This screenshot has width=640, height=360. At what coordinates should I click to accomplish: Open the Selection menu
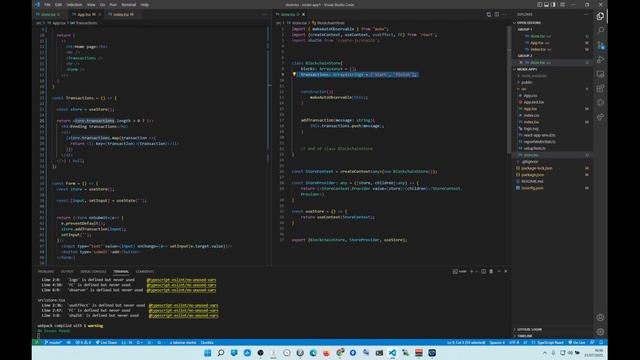point(74,4)
